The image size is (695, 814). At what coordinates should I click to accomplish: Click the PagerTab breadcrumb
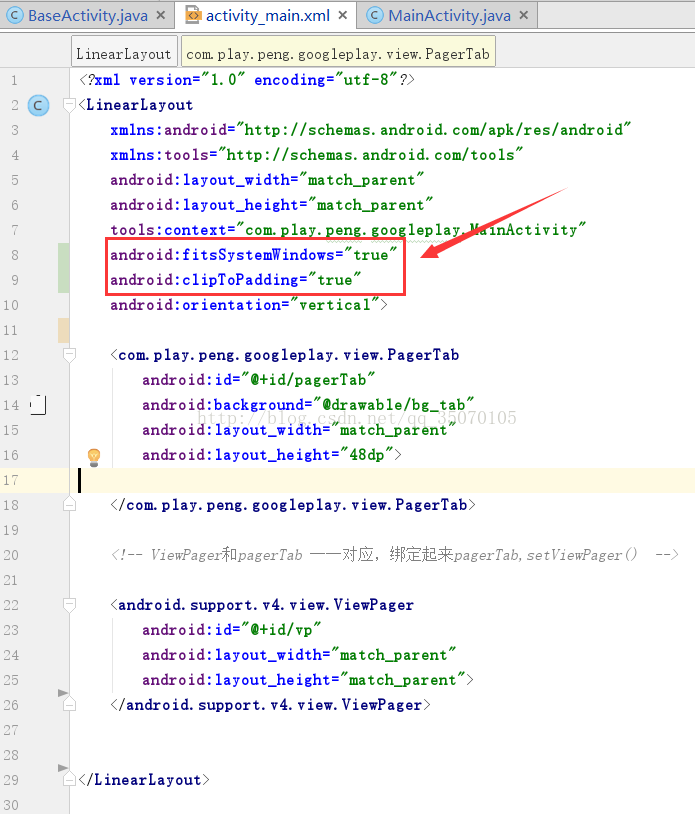(338, 53)
